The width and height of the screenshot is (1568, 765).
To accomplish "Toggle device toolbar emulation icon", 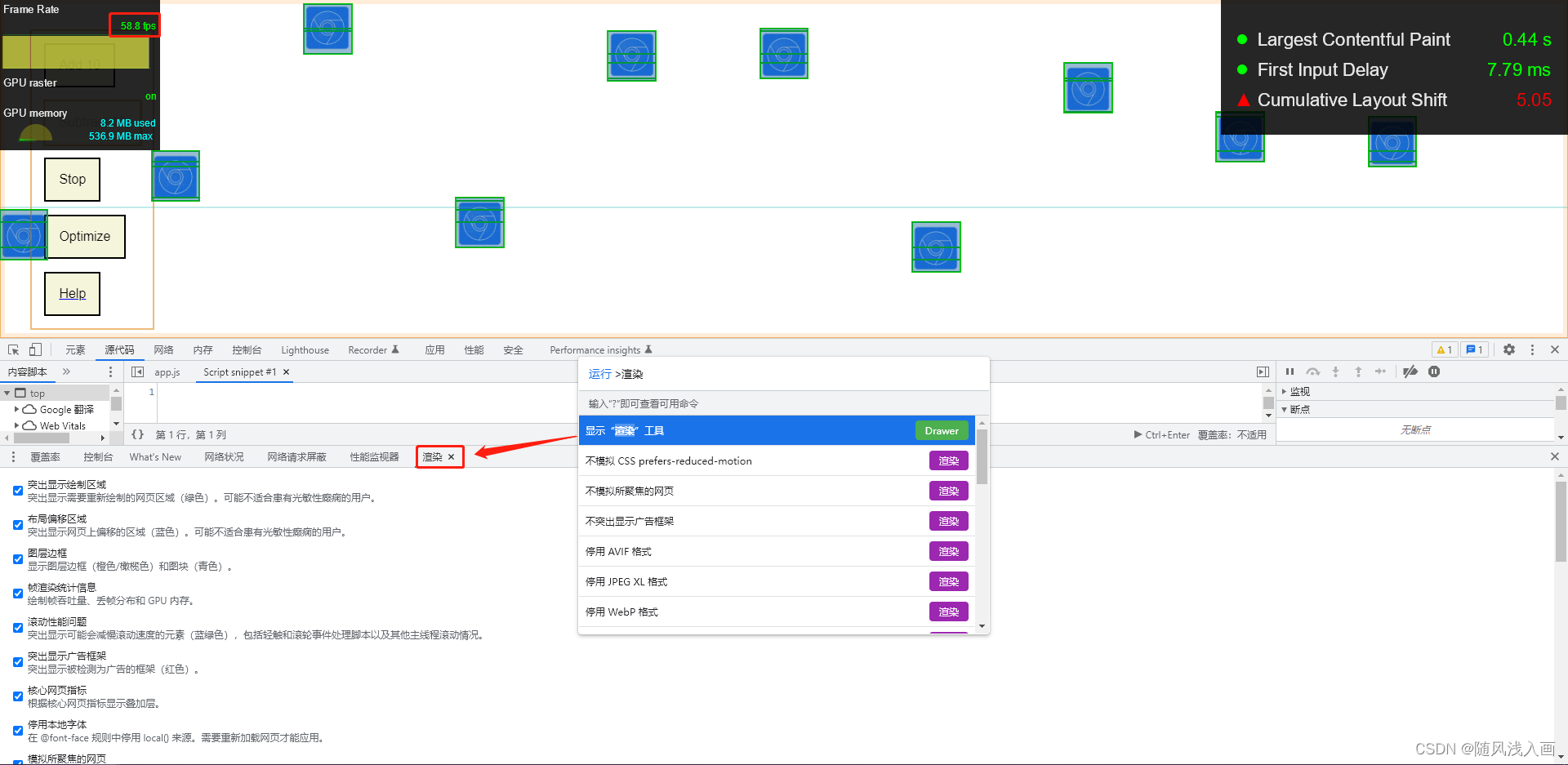I will (35, 349).
